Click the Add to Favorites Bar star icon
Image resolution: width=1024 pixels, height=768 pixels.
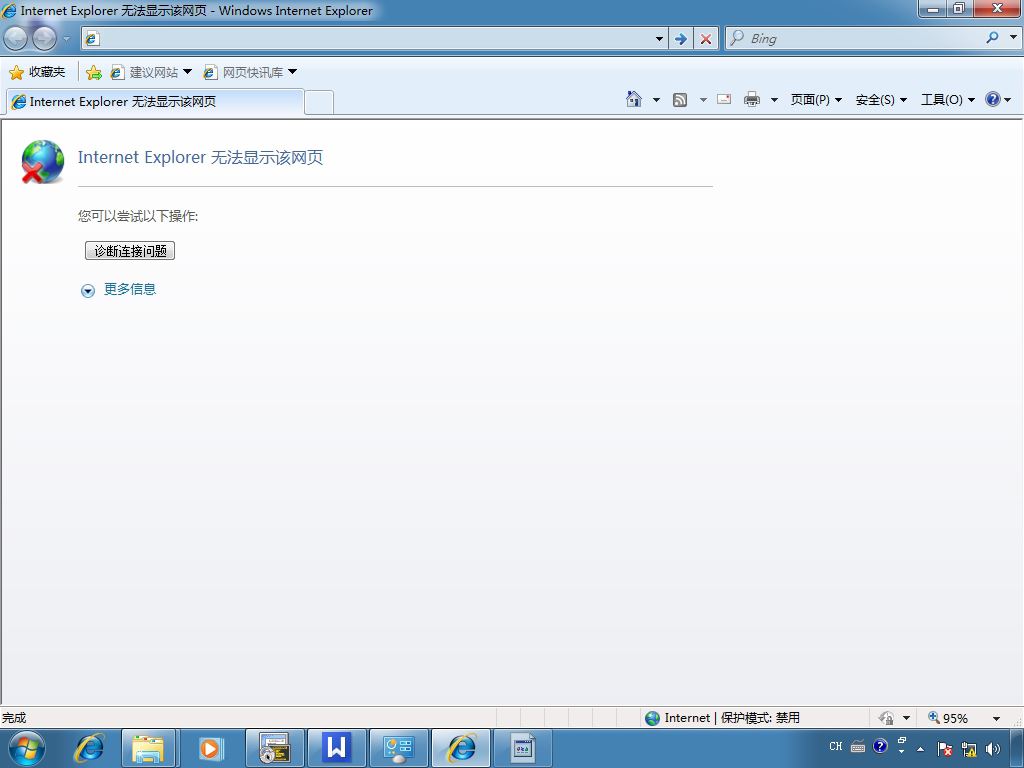[93, 72]
